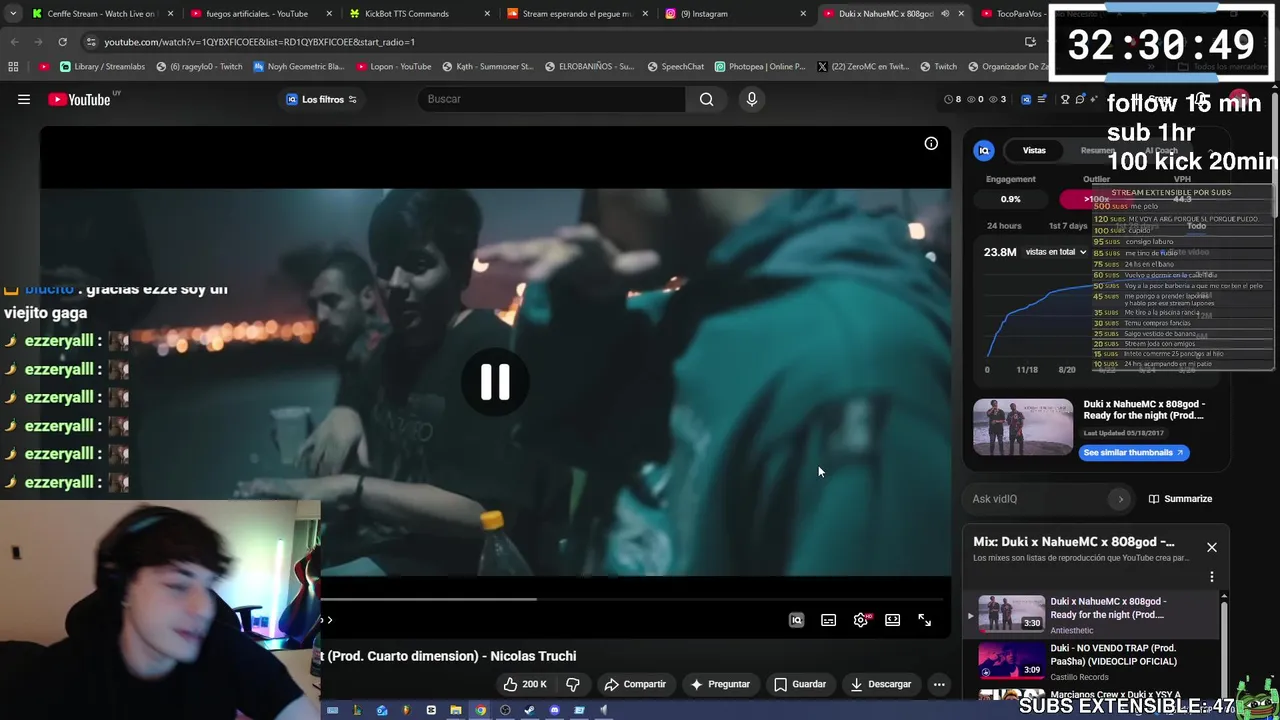Open the Lopon - YouTube bookmark
This screenshot has width=1280, height=720.
pos(393,67)
